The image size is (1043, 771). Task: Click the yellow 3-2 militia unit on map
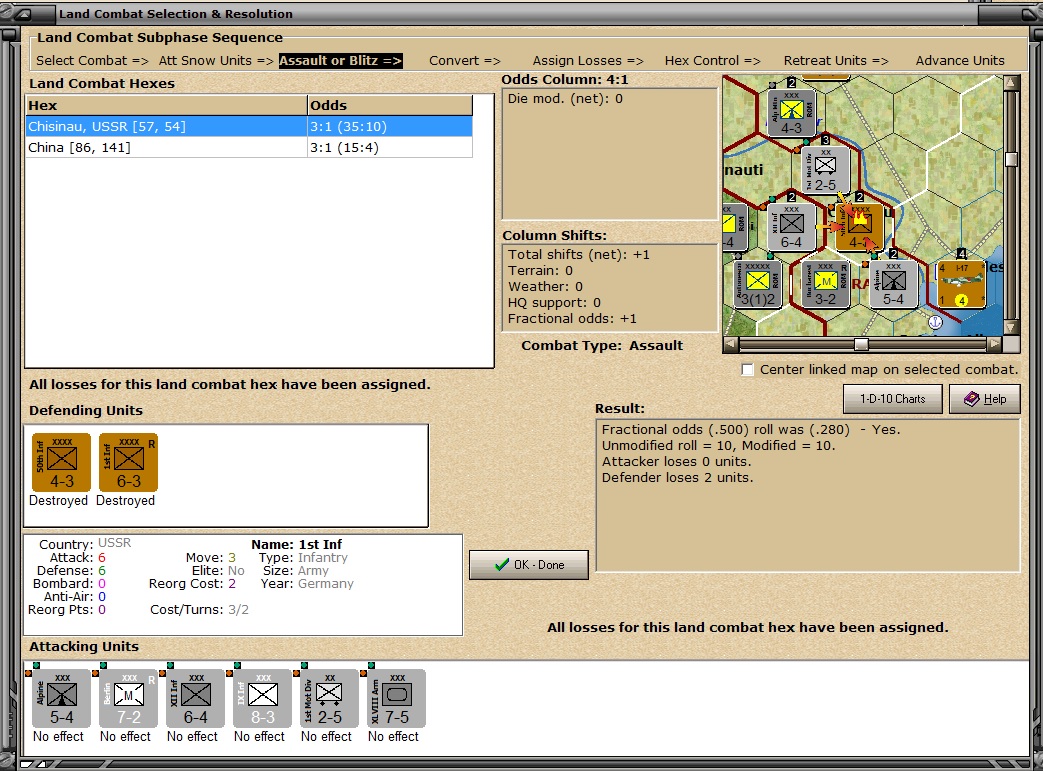(825, 285)
